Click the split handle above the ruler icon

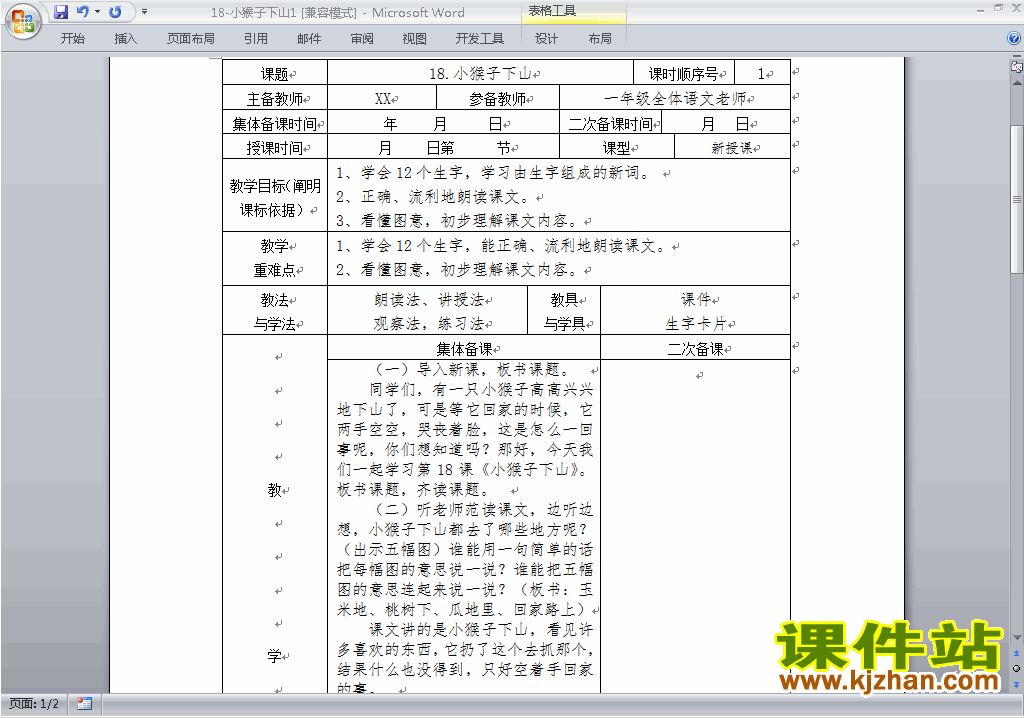tap(1016, 57)
